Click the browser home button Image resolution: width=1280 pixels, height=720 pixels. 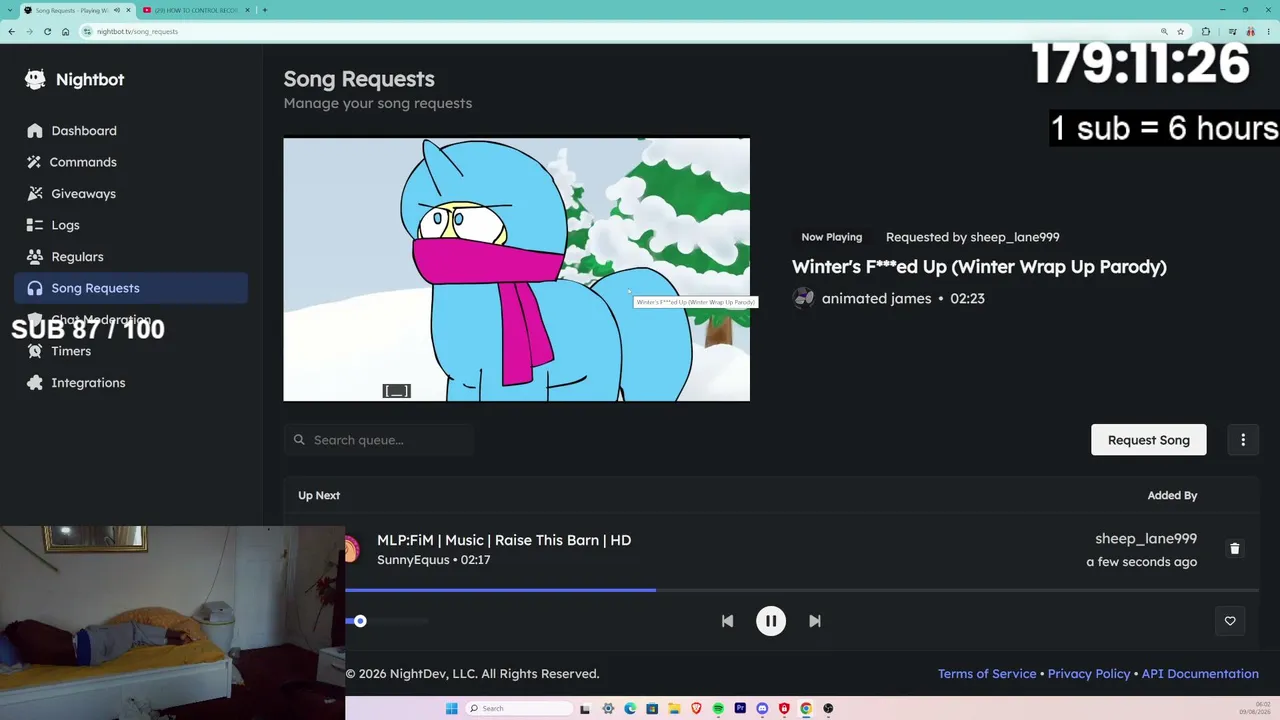point(66,31)
